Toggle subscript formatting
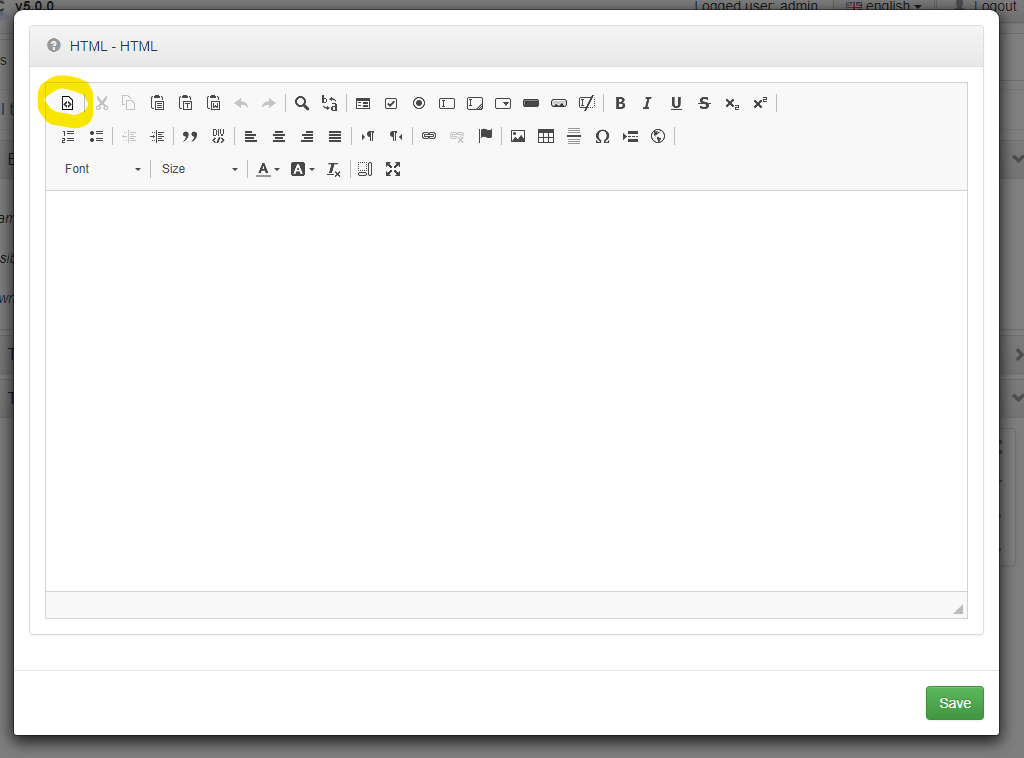Screen dimensions: 1024x758 tap(732, 103)
